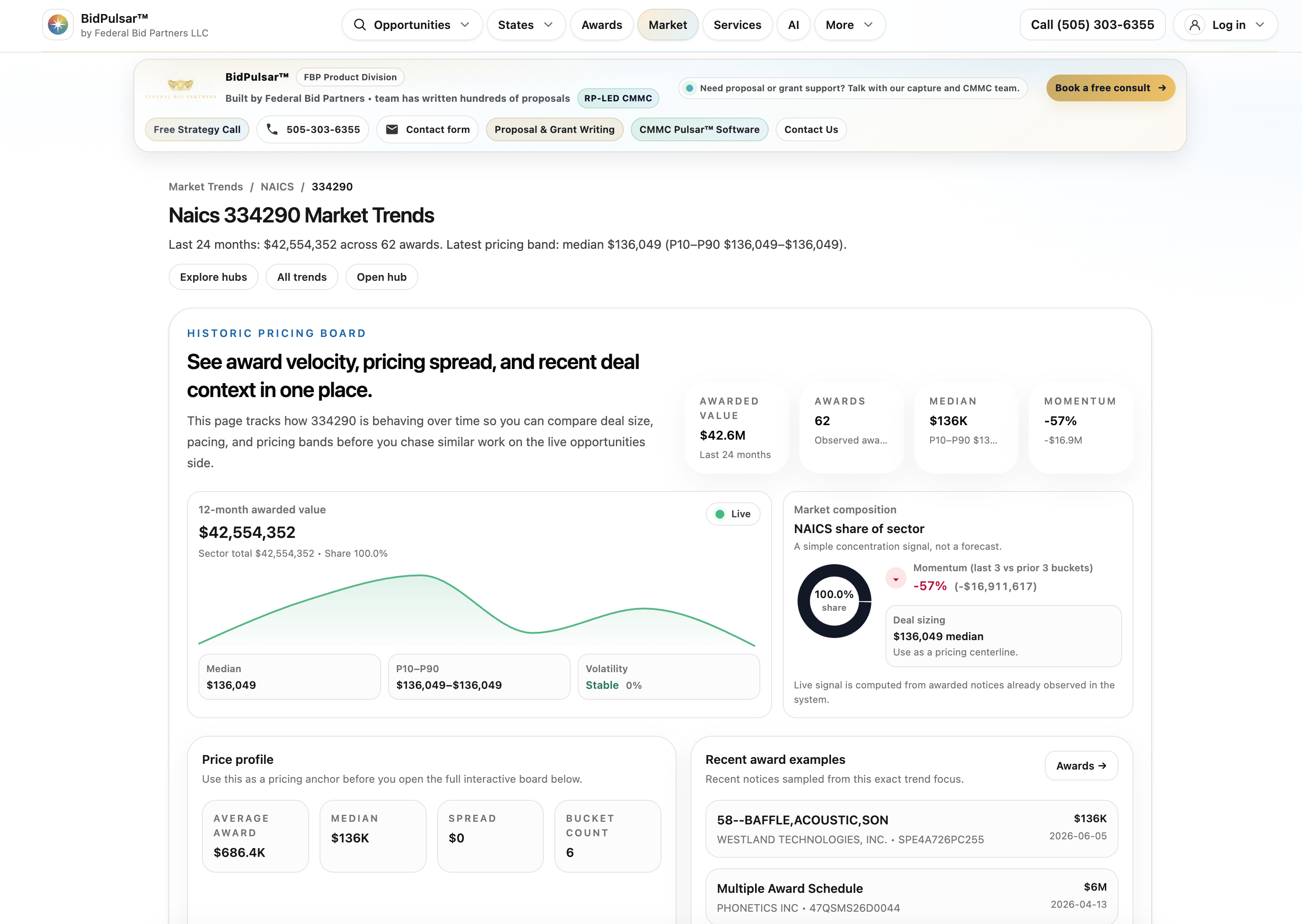
Task: Click the P10–P90 $136,049–$136,049 box
Action: coord(479,677)
